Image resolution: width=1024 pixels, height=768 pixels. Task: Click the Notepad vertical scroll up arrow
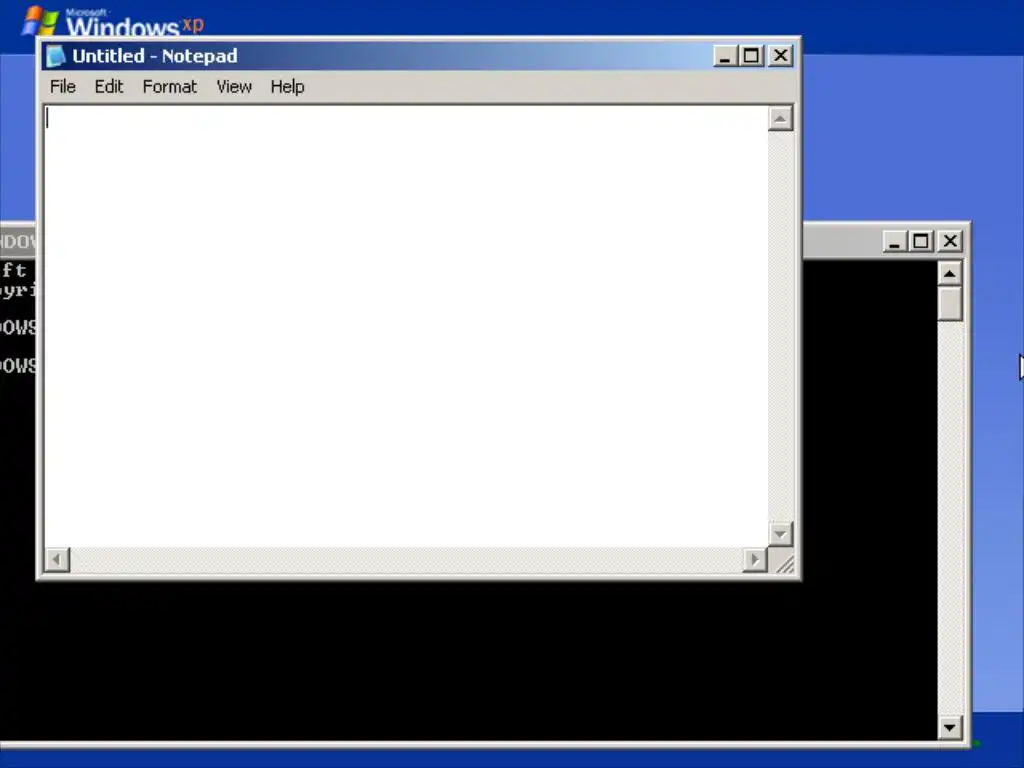tap(780, 118)
